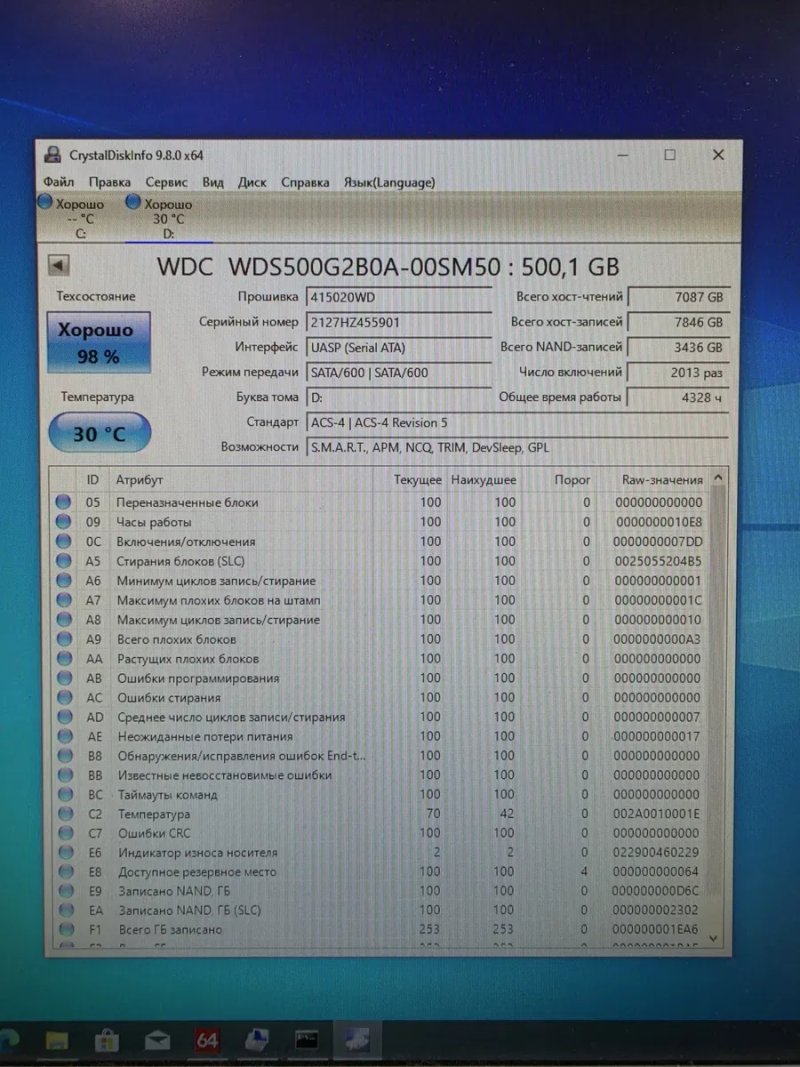Click the 2013 раз power-on count
Screen dimensions: 800x1067
coord(678,373)
